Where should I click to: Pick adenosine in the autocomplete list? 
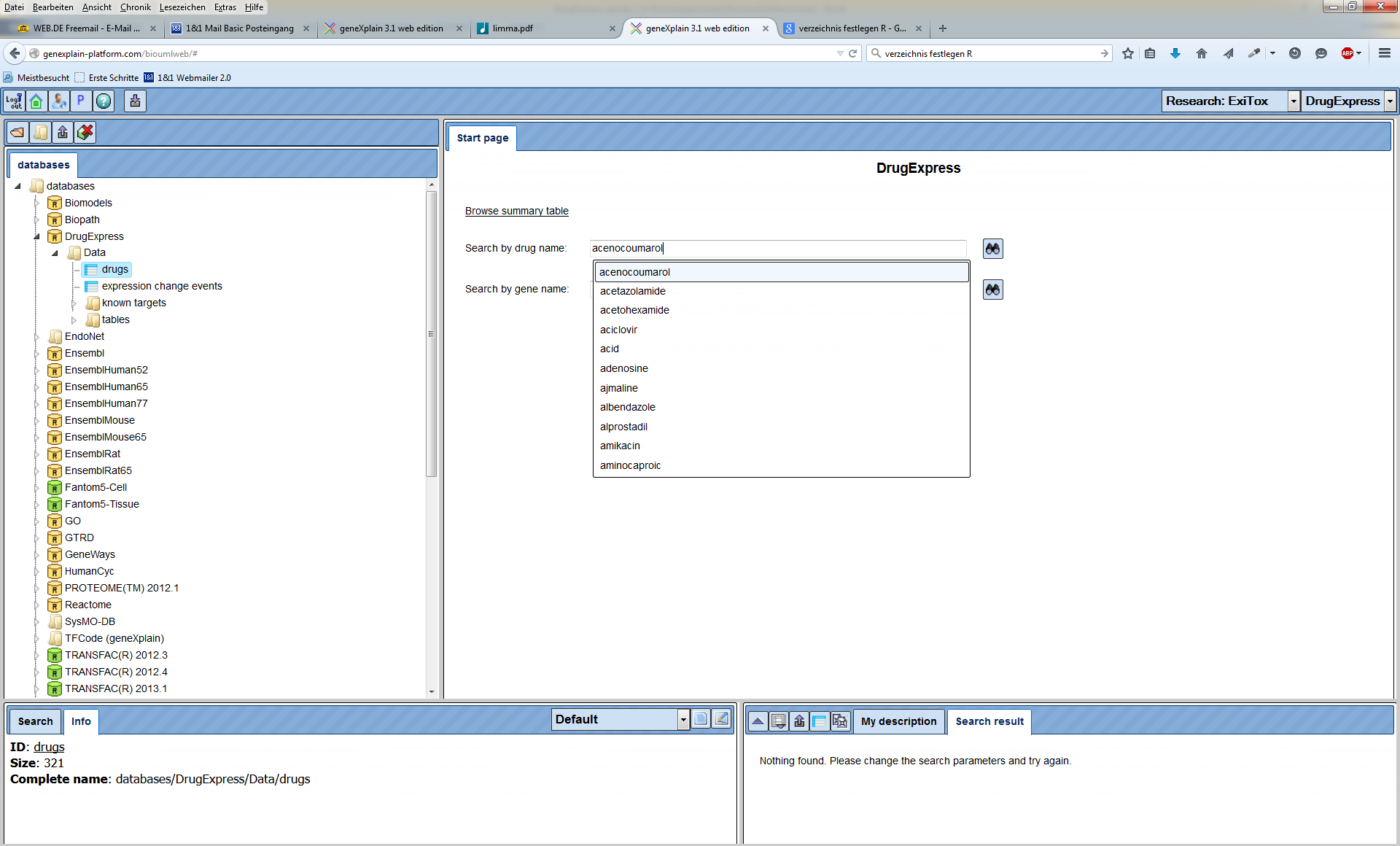782,368
